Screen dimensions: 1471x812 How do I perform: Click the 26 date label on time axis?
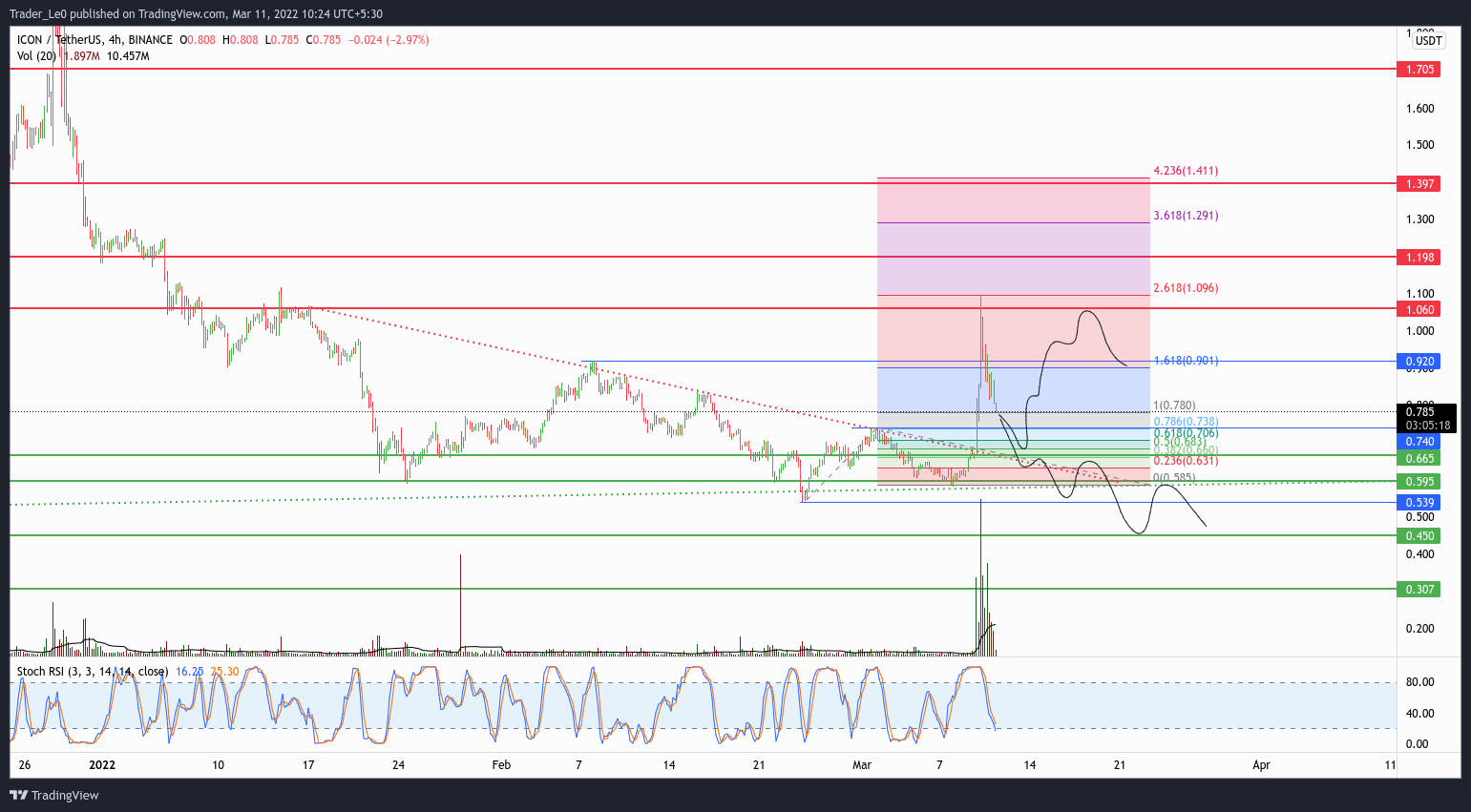[24, 765]
